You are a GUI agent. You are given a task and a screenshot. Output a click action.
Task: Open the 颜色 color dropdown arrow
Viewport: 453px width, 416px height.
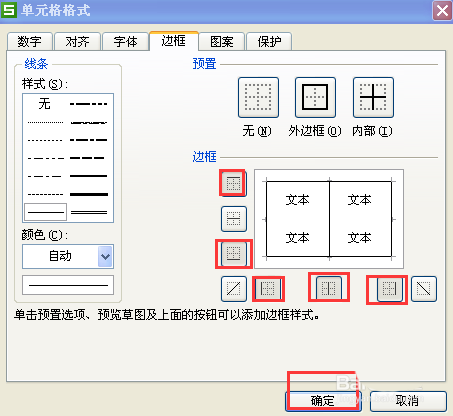click(105, 257)
